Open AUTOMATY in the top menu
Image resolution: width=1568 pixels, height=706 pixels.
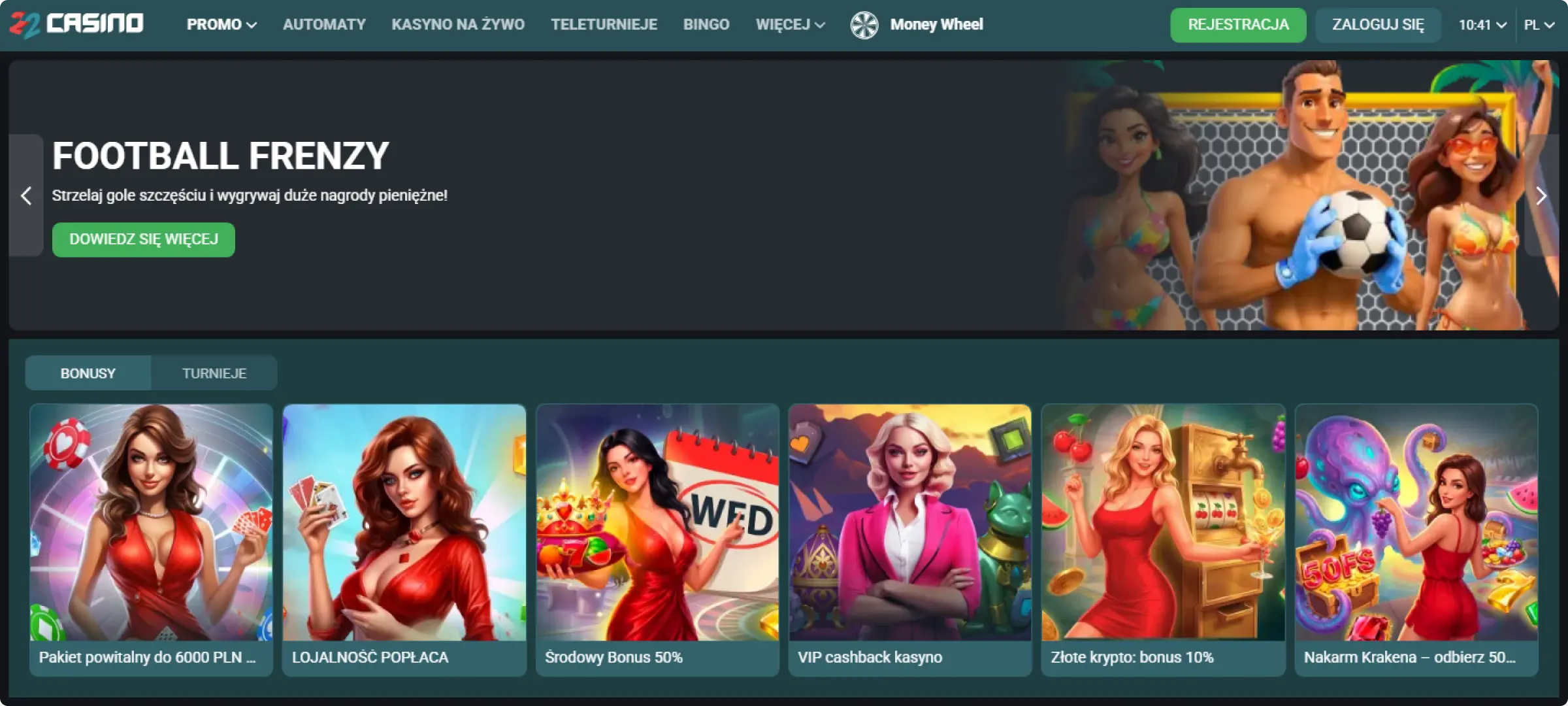324,25
